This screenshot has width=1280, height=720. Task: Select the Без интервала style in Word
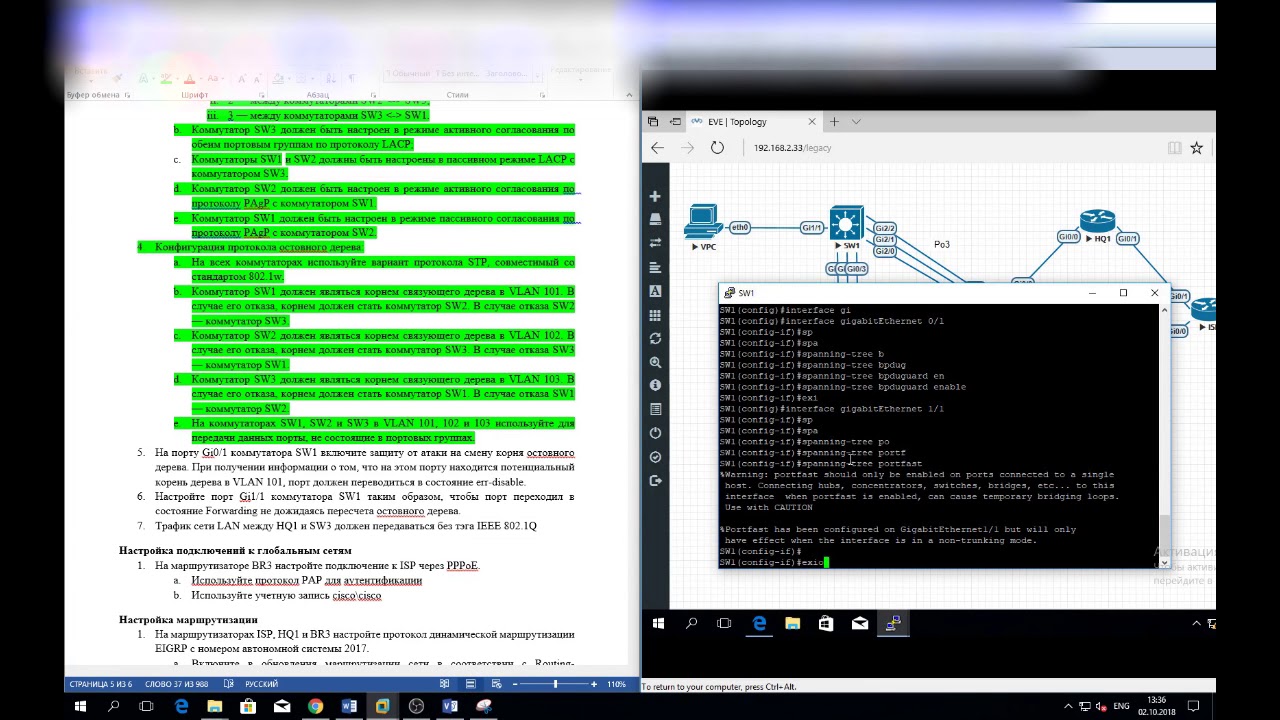pyautogui.click(x=456, y=74)
